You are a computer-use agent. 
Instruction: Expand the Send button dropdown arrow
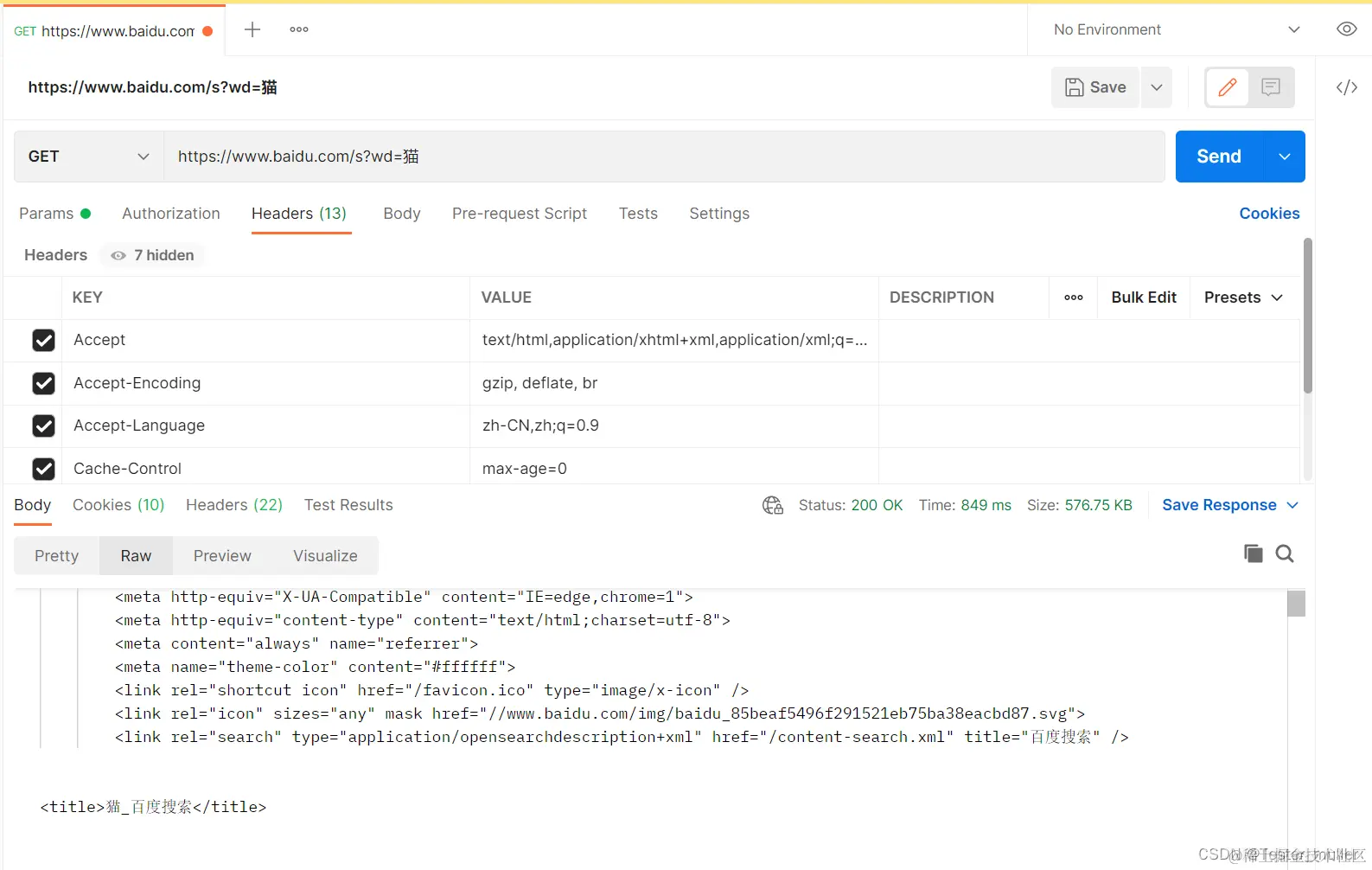[1285, 157]
